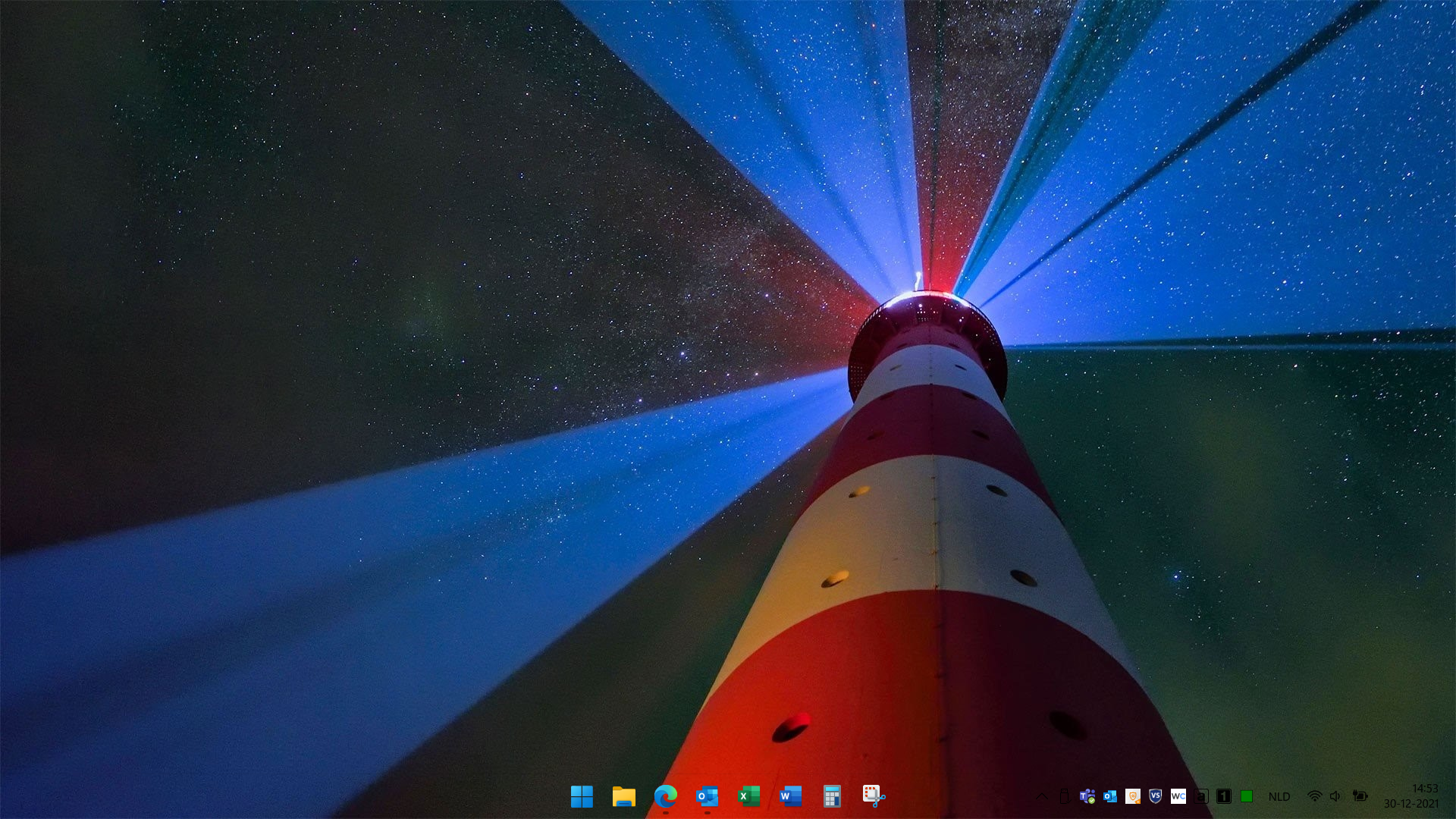Open Wi-Fi network quick settings
Screen dimensions: 1456x819
click(x=1314, y=796)
